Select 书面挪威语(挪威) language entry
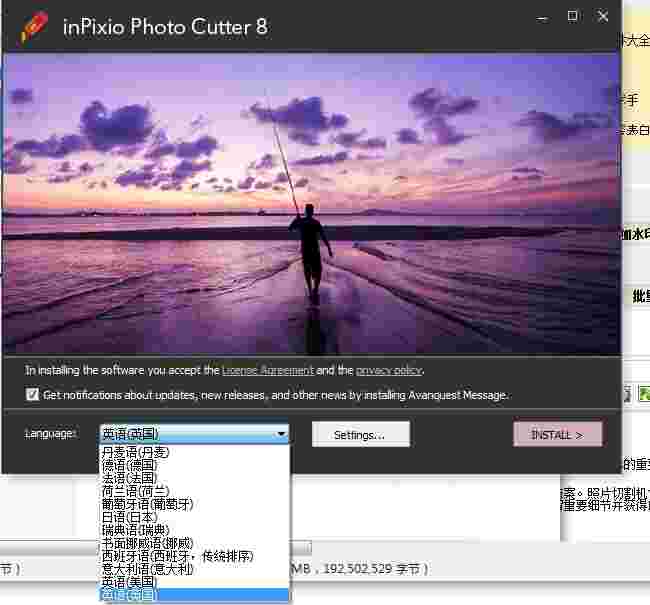Viewport: 650px width, 605px height. coord(194,543)
